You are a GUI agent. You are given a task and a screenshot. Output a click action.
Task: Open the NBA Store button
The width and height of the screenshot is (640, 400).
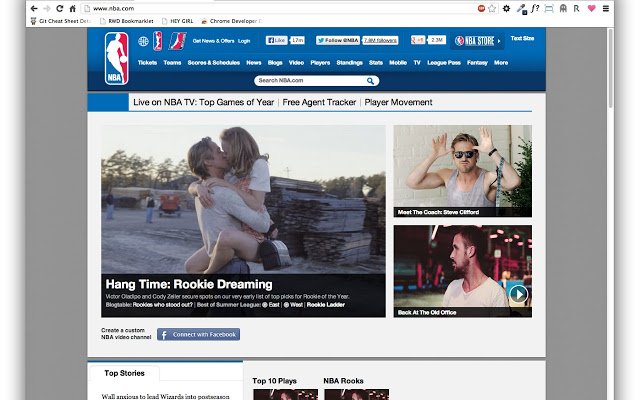point(477,41)
